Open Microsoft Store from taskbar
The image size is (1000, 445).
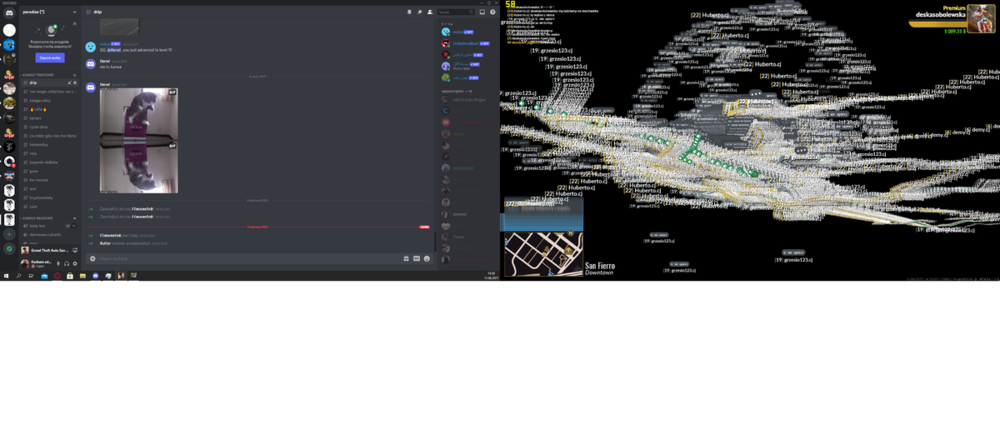[x=70, y=275]
